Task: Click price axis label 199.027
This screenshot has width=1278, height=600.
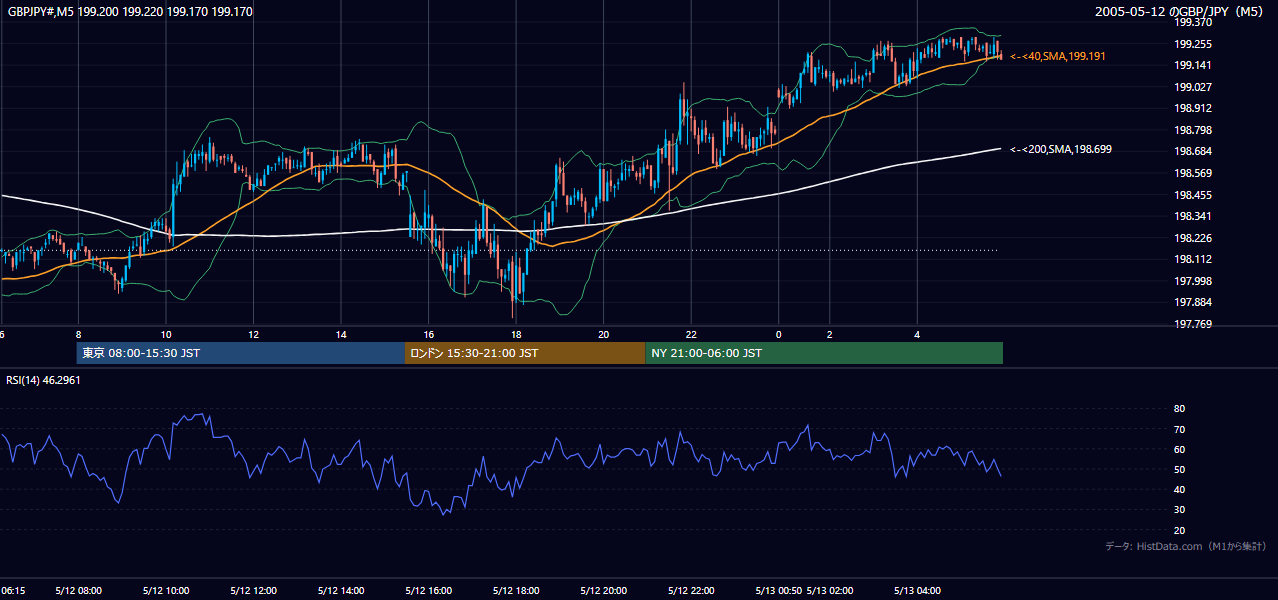Action: [1192, 87]
